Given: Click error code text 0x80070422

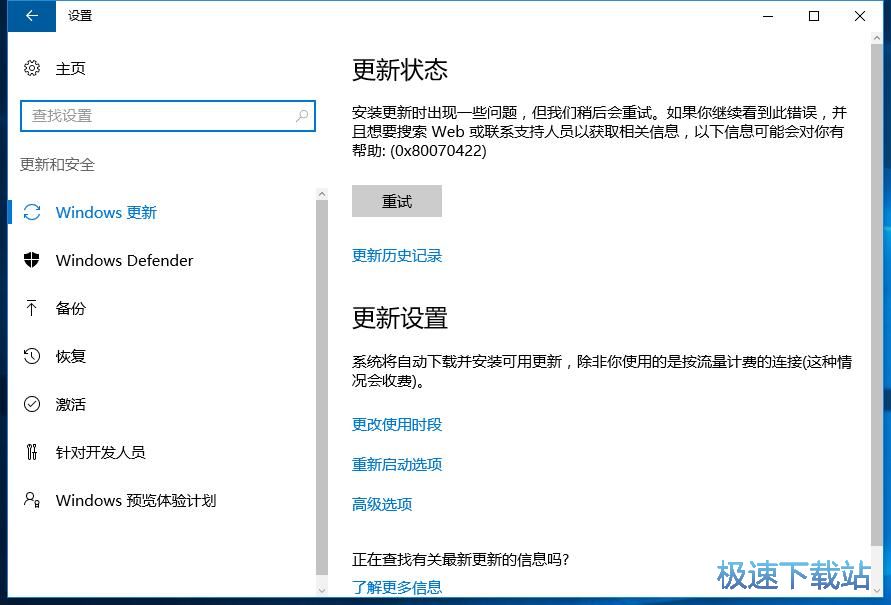Looking at the screenshot, I should coord(438,151).
